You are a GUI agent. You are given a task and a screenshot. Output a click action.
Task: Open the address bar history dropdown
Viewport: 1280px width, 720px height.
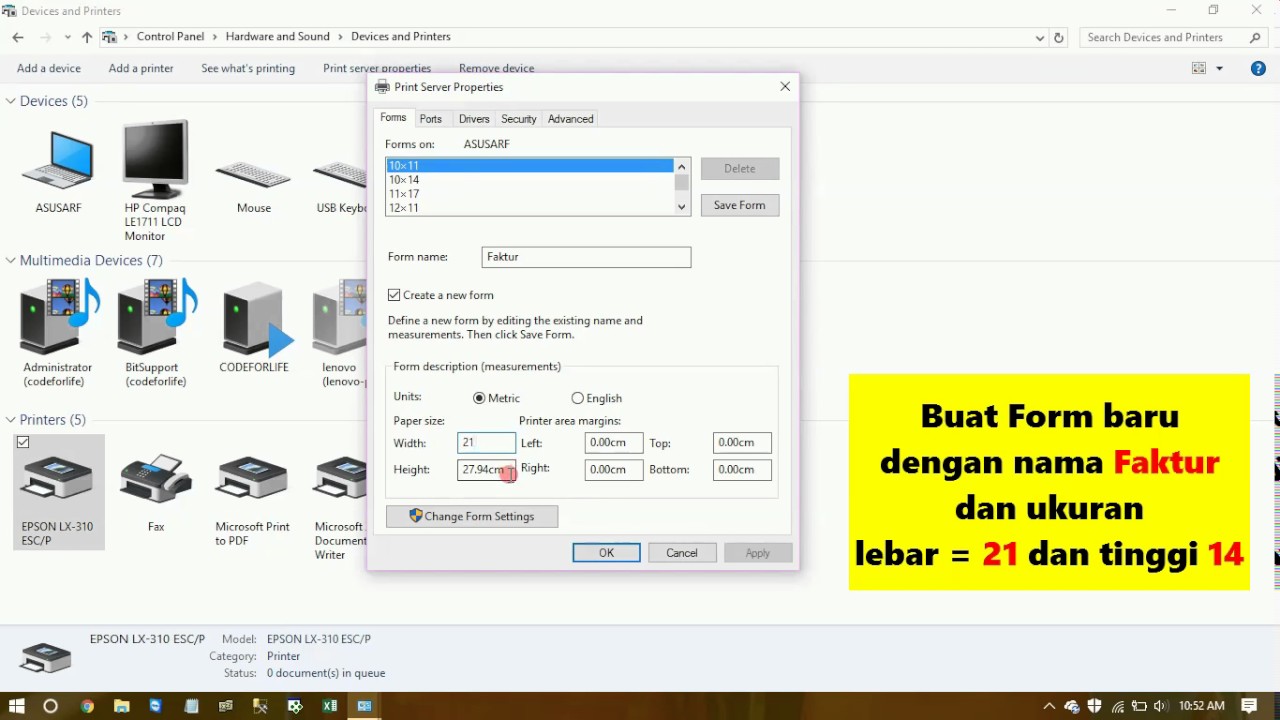[x=1040, y=37]
